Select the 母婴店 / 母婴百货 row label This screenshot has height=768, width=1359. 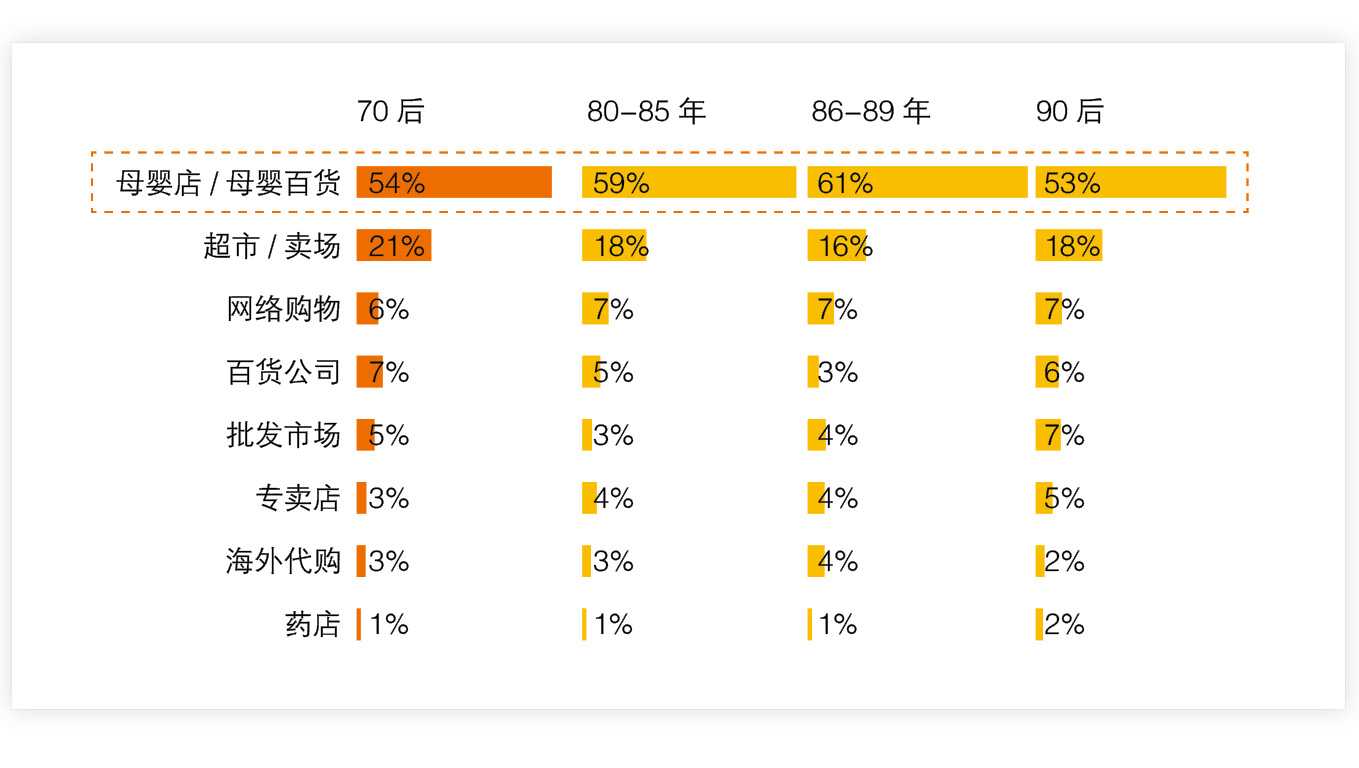pos(228,183)
